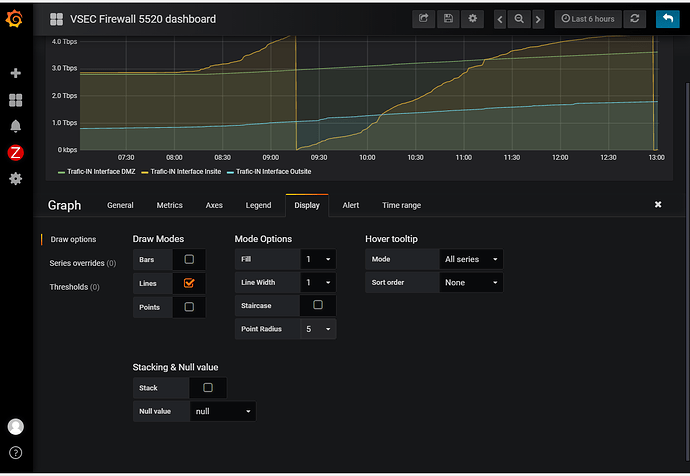Open the Dashboards grid icon in sidebar
This screenshot has width=690, height=476.
(x=15, y=100)
